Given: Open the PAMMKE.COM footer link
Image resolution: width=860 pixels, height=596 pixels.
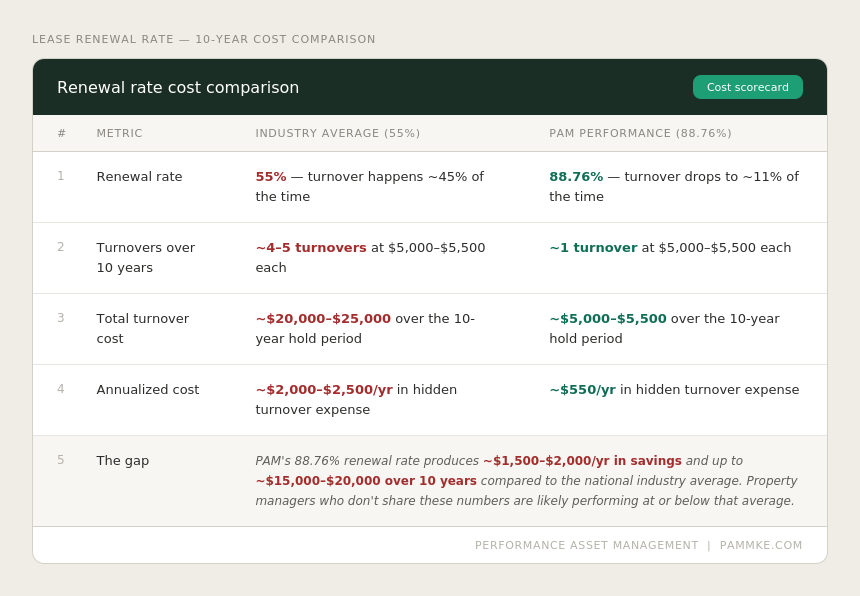Looking at the screenshot, I should [761, 545].
